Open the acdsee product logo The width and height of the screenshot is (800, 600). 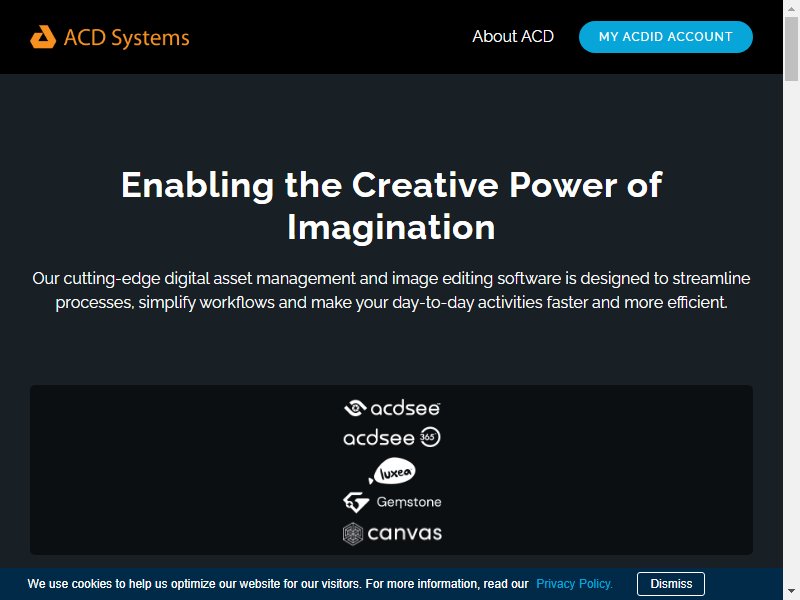point(392,408)
